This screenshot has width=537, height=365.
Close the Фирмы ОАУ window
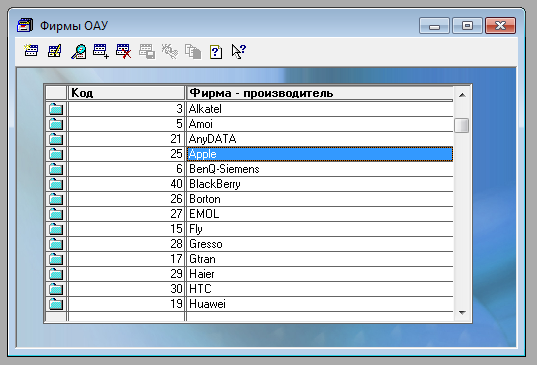pyautogui.click(x=500, y=26)
